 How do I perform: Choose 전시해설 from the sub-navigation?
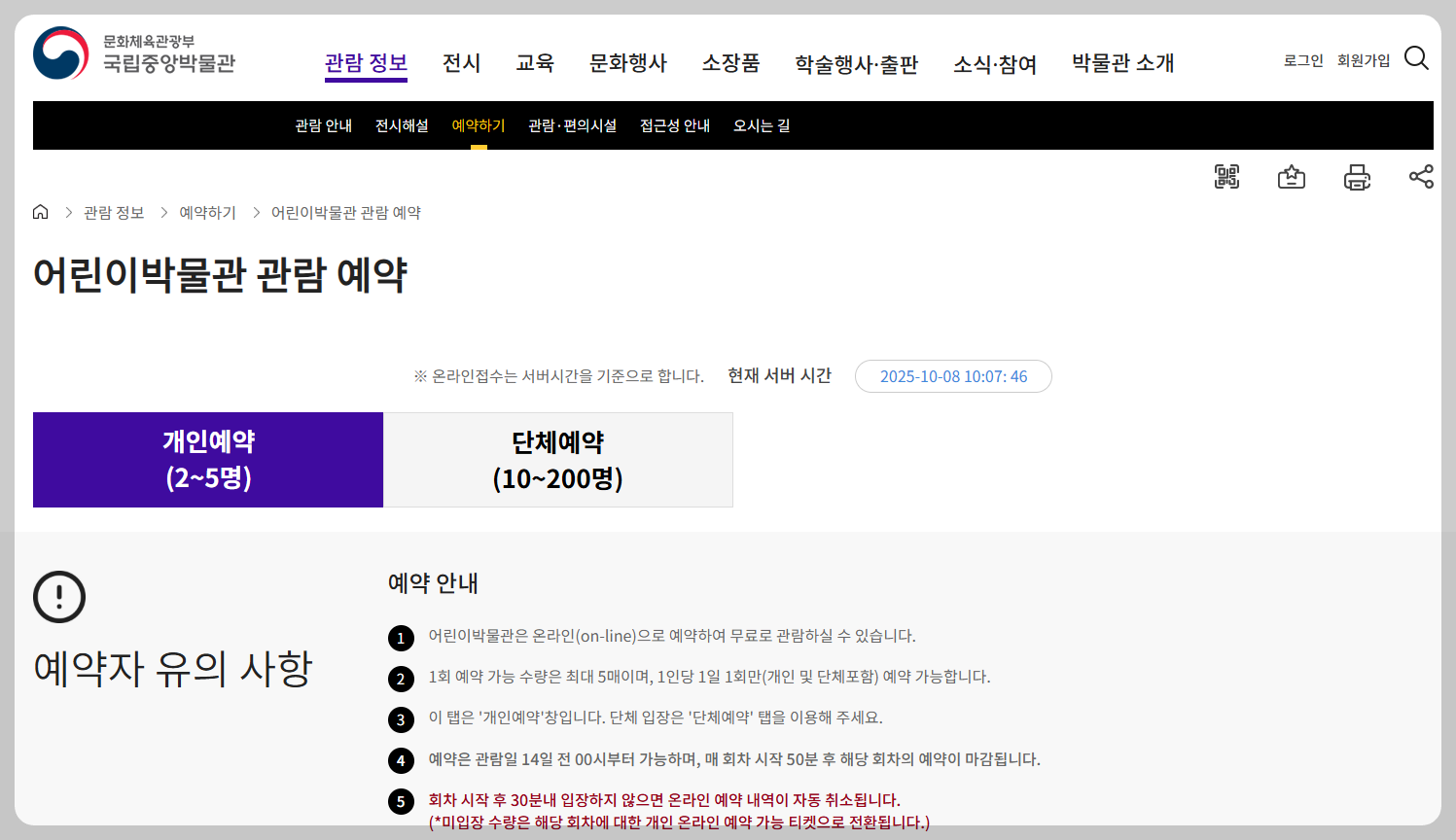coord(401,125)
